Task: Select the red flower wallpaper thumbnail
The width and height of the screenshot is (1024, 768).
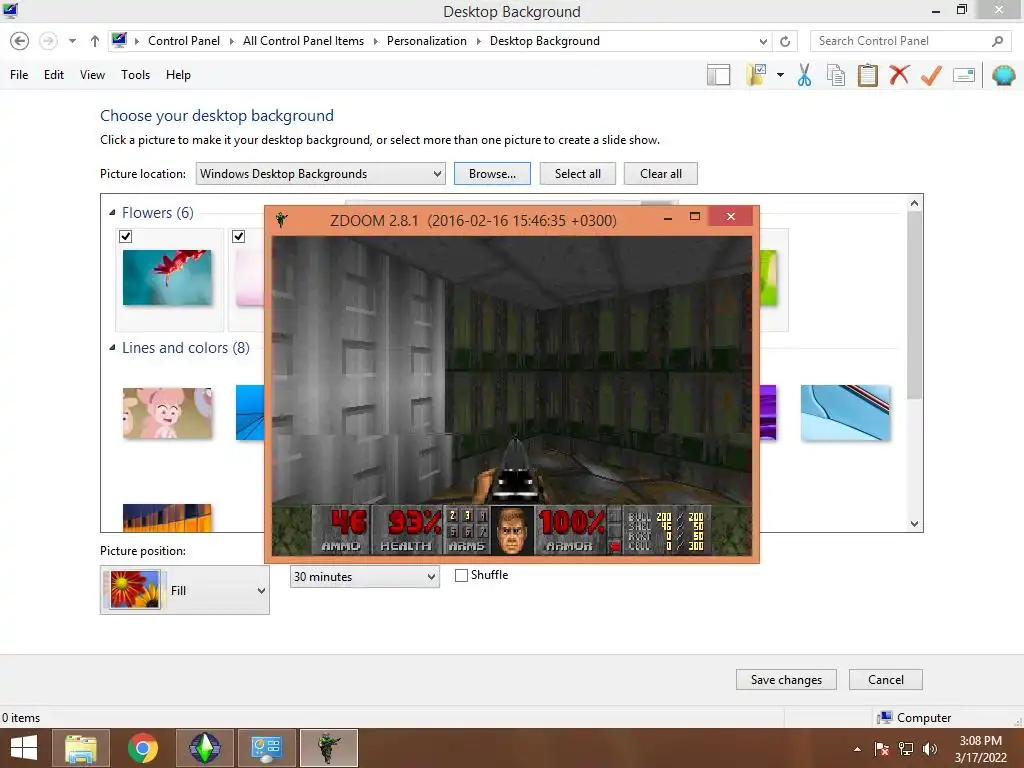Action: point(167,278)
